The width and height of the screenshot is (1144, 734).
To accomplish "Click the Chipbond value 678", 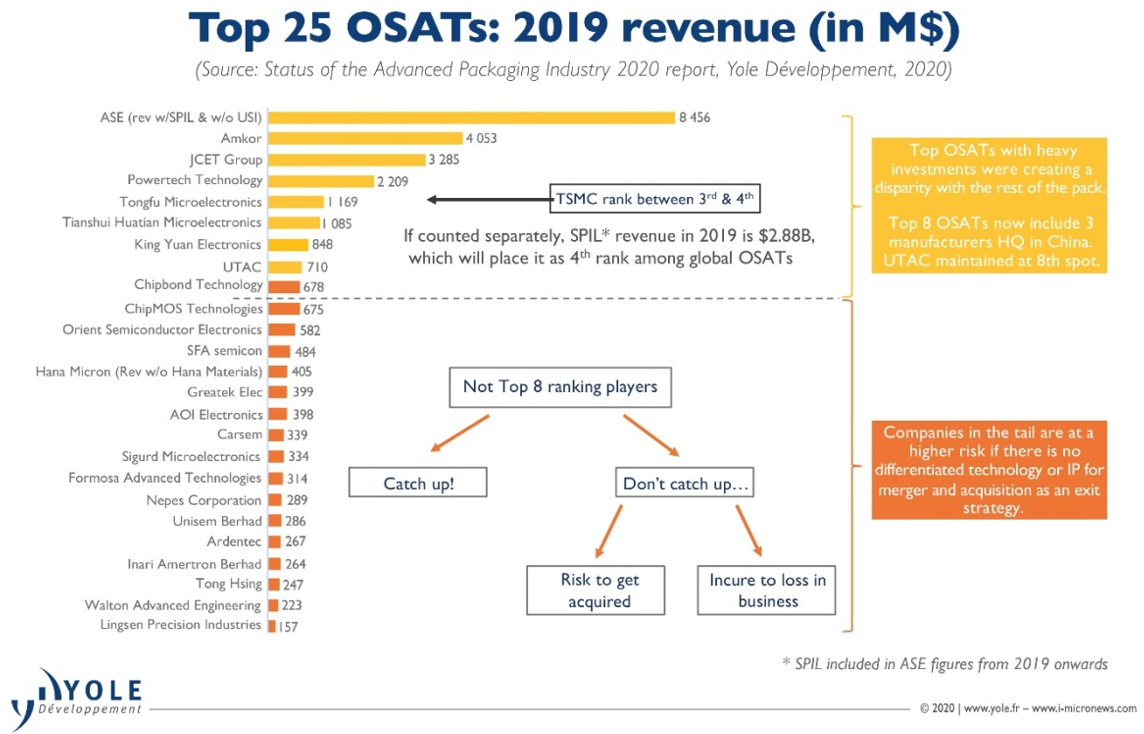I will point(313,287).
